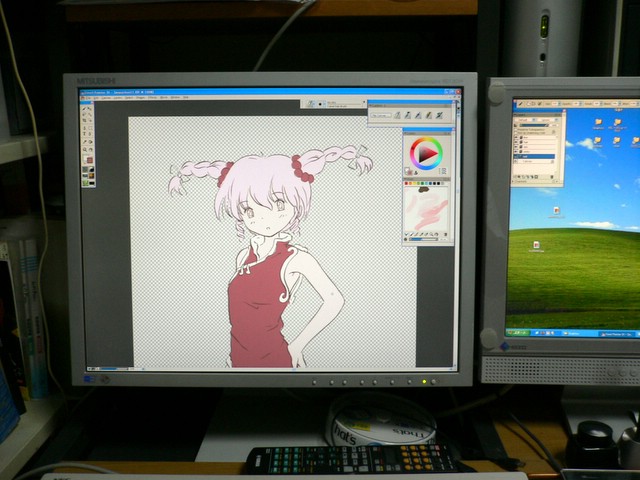Viewport: 640px width, 480px height.
Task: Expand the collapsed palette below Layers
Action: [513, 181]
